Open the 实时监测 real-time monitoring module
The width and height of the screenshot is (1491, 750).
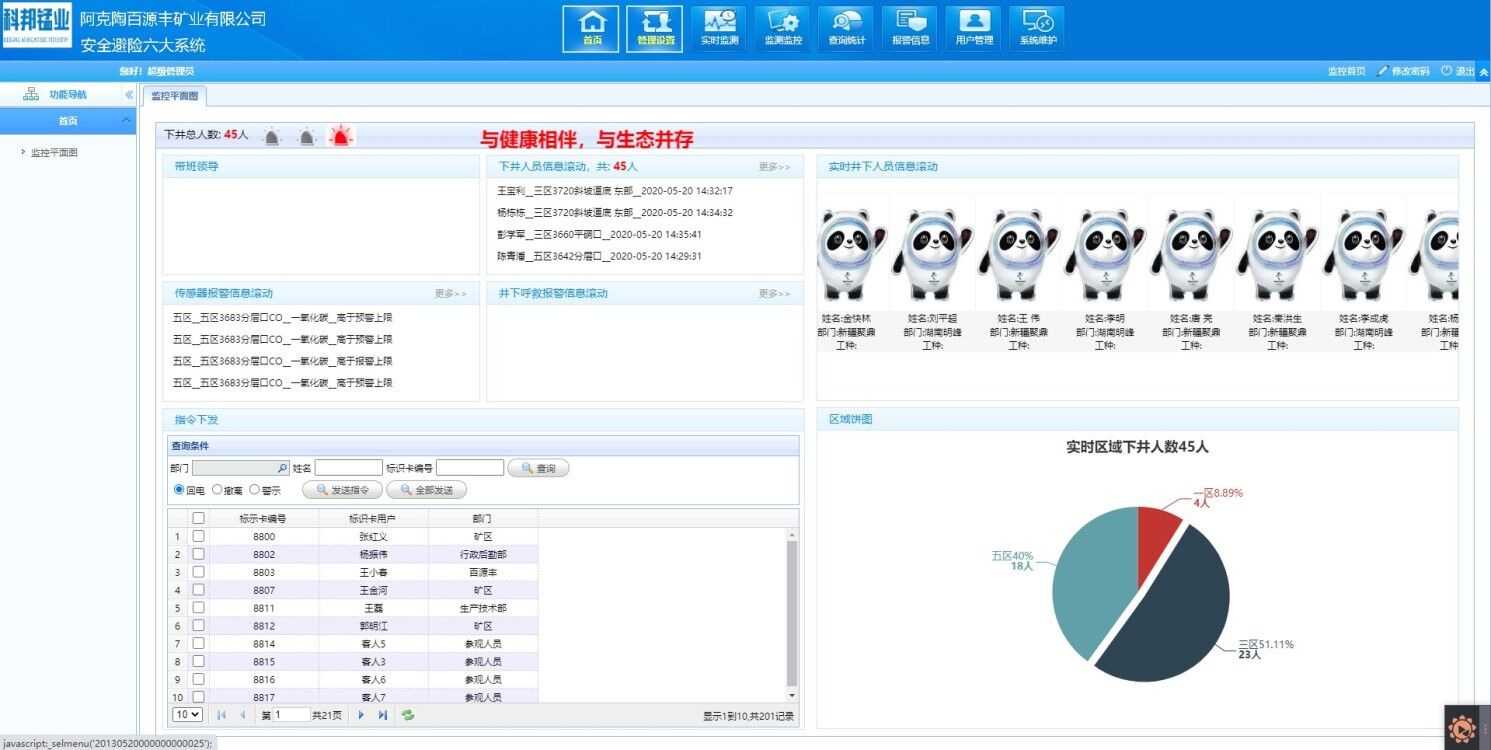click(x=718, y=28)
